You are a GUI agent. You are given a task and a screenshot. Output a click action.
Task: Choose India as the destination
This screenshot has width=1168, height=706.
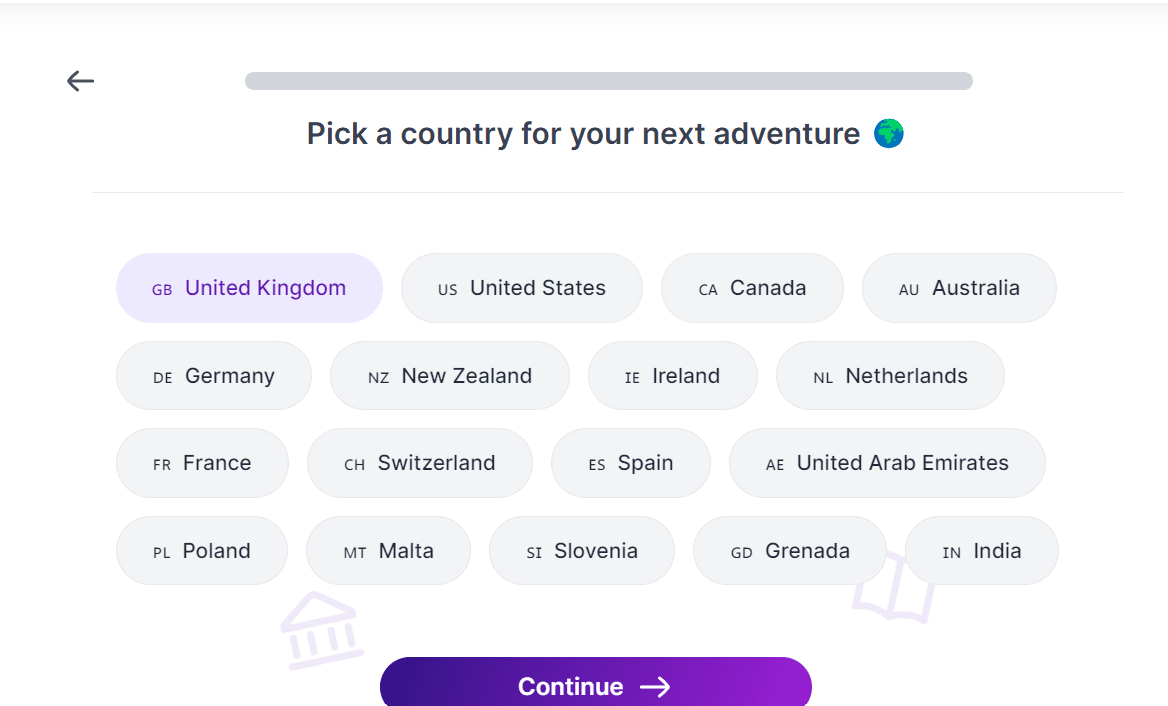point(982,551)
